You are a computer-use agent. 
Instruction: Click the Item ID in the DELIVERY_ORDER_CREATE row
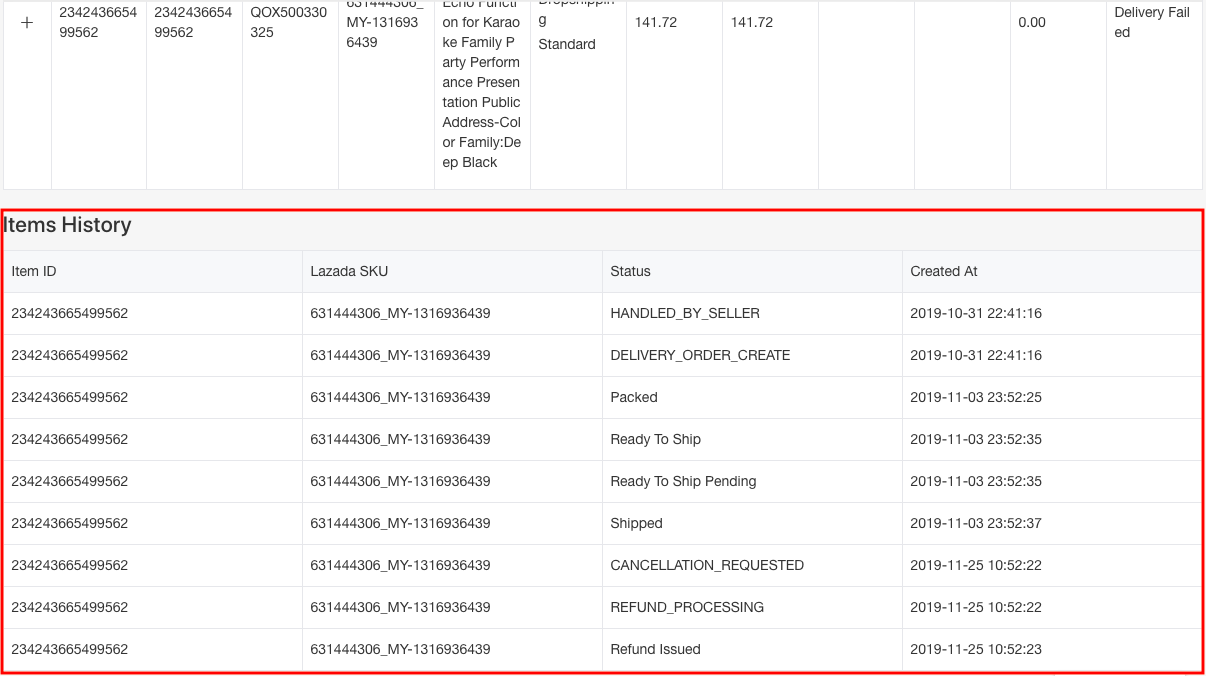[70, 355]
